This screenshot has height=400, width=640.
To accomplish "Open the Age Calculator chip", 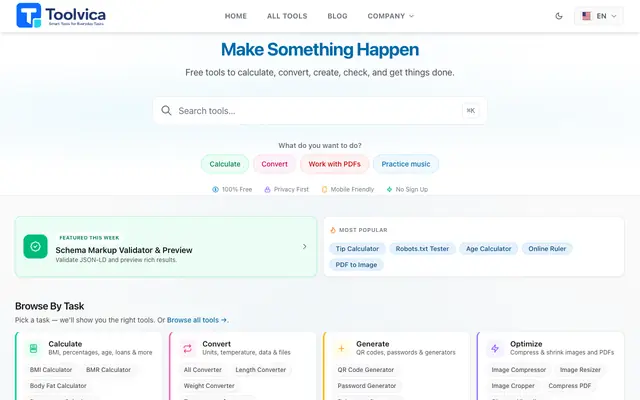I will 489,249.
